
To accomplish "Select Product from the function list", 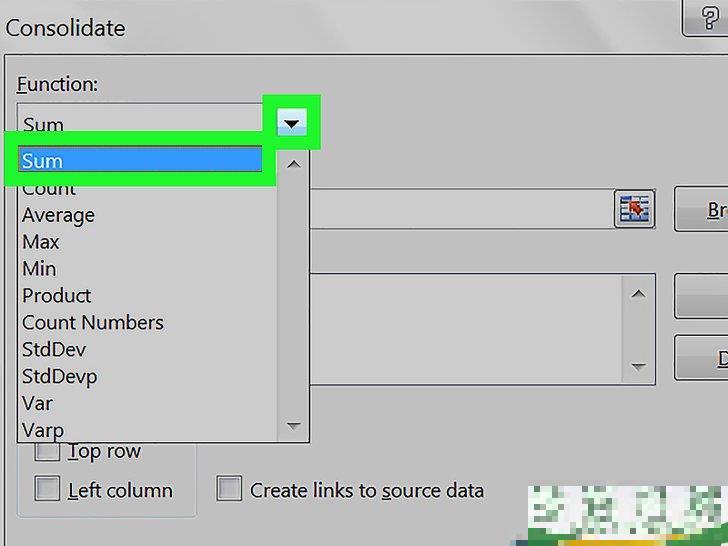I will click(56, 296).
